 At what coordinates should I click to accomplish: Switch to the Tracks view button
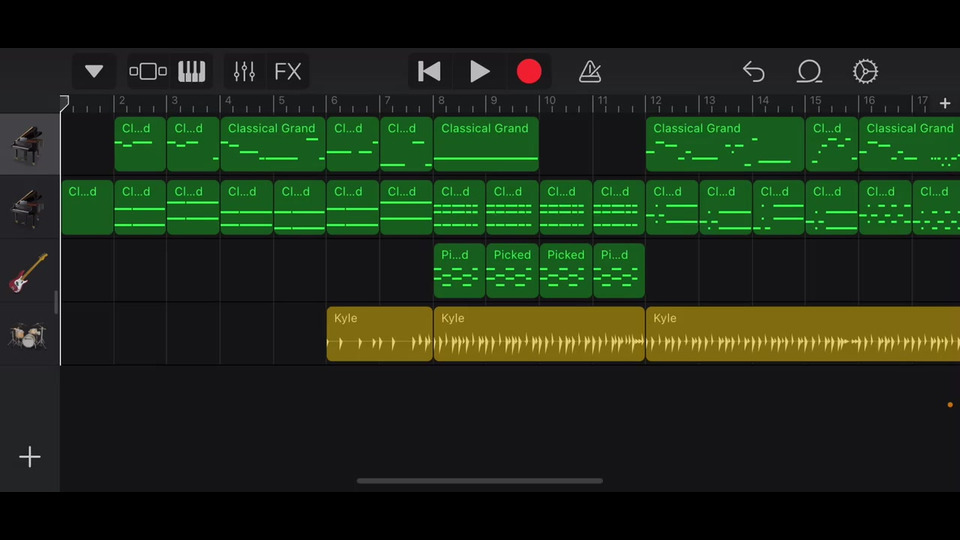coord(148,72)
